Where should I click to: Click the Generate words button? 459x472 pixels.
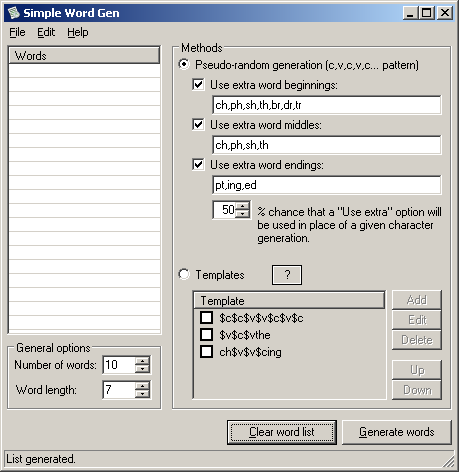point(397,432)
